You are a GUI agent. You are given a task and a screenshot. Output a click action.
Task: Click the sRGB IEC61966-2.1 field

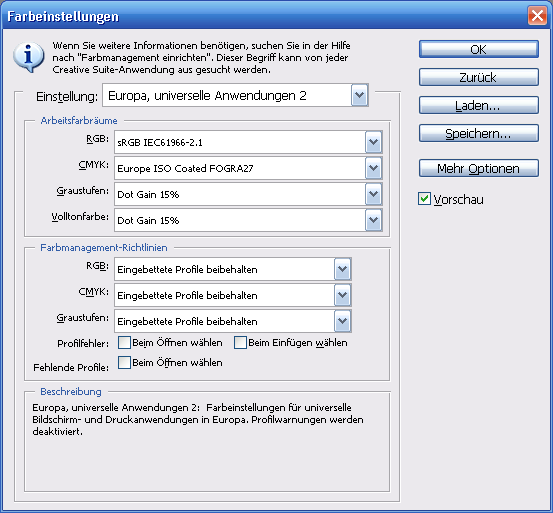point(240,142)
